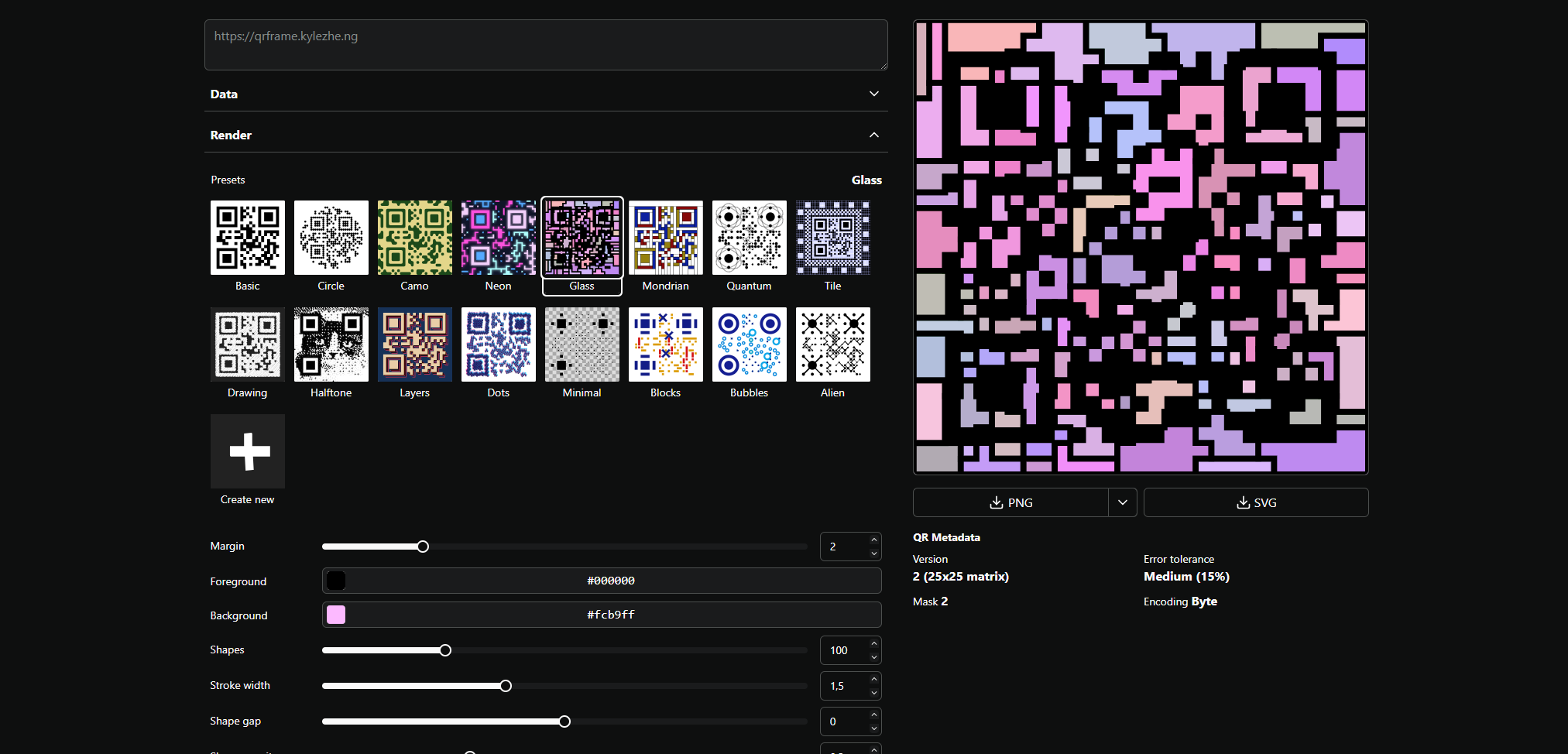Click the Mask 2 metadata text
The width and height of the screenshot is (1568, 754).
(x=931, y=601)
